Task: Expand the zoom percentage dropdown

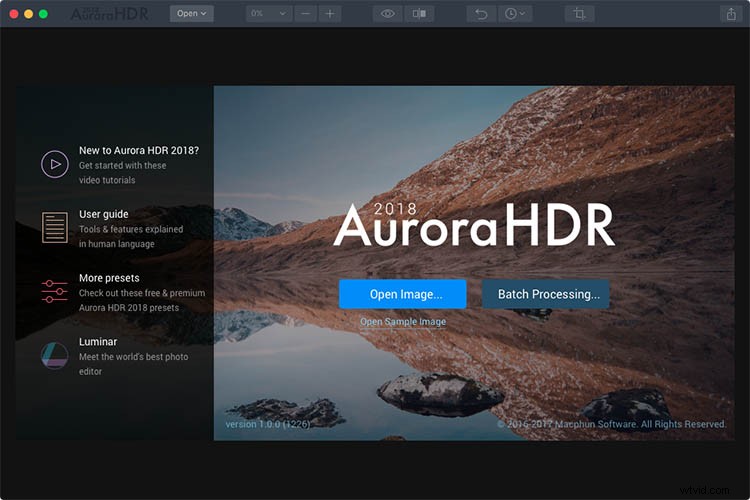Action: (269, 13)
